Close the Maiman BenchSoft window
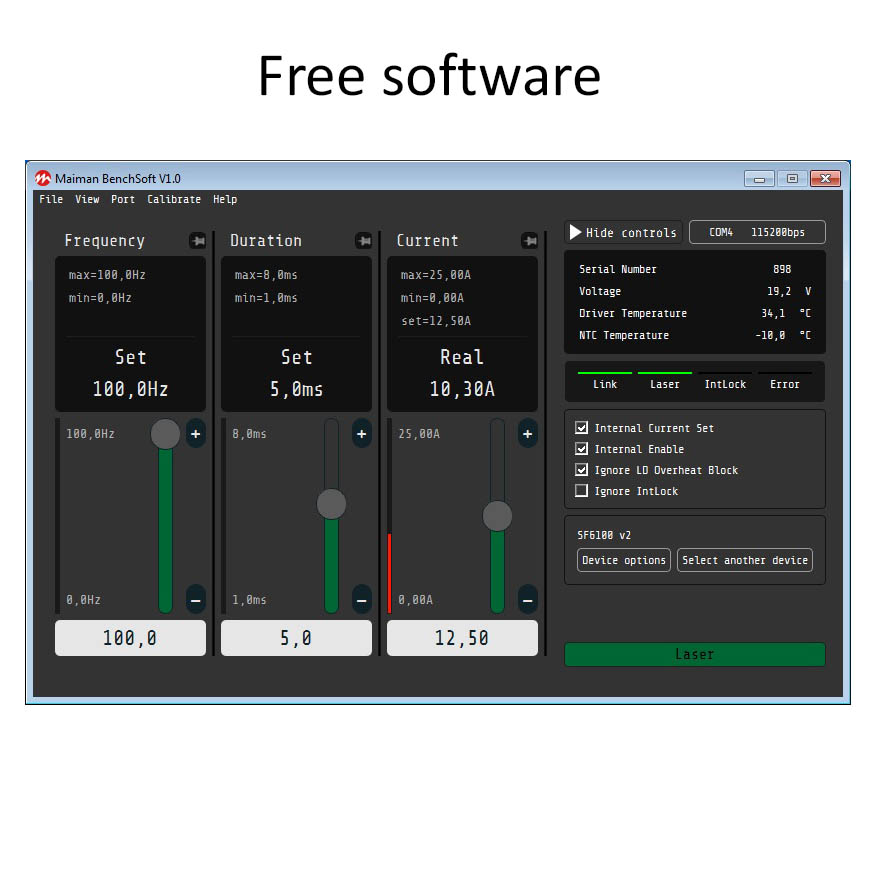 coord(826,178)
